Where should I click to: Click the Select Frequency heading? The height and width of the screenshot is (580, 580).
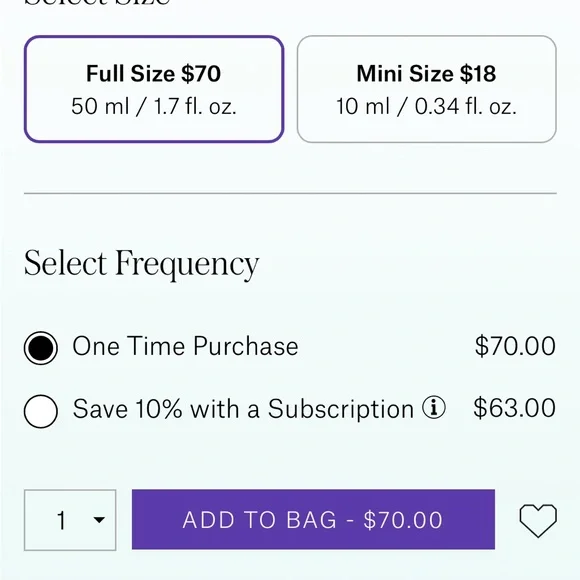tap(141, 264)
